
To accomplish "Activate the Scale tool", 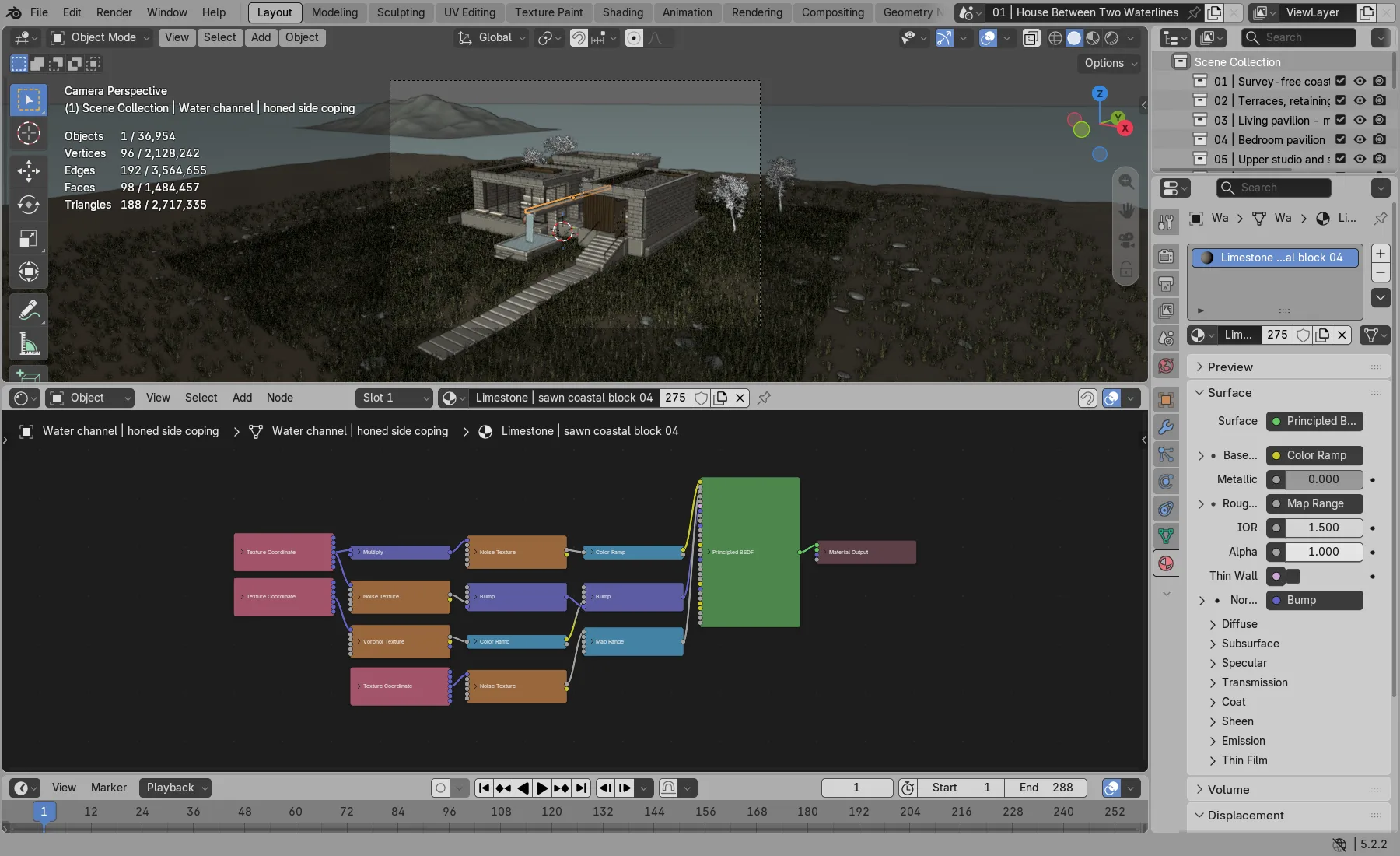I will point(29,238).
